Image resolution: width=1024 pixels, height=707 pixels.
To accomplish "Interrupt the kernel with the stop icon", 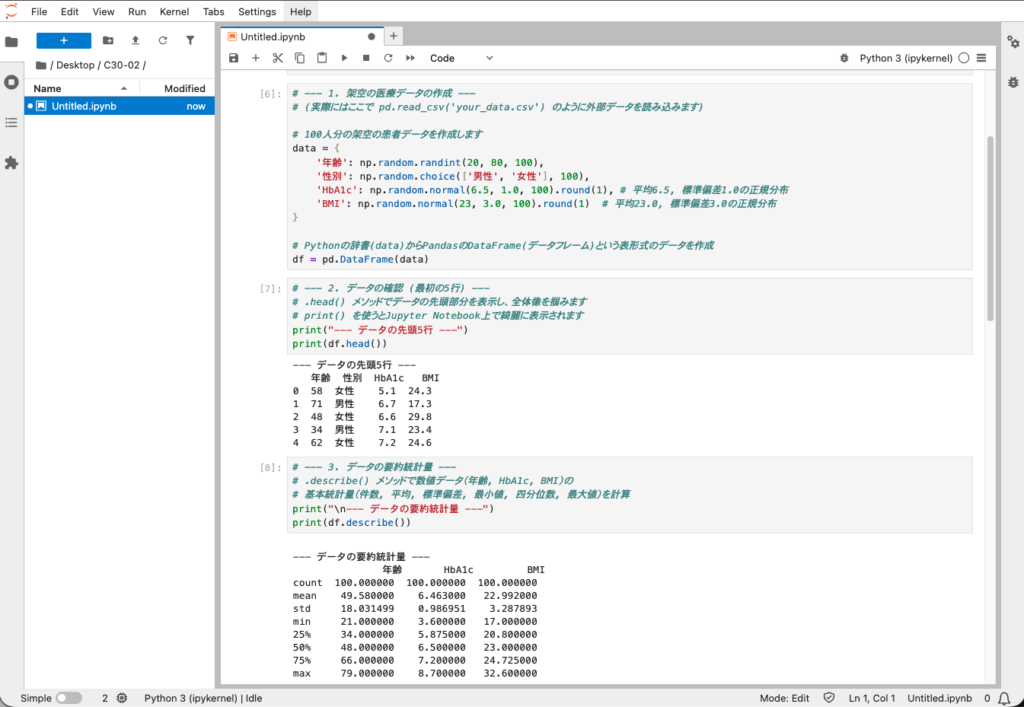I will (366, 58).
